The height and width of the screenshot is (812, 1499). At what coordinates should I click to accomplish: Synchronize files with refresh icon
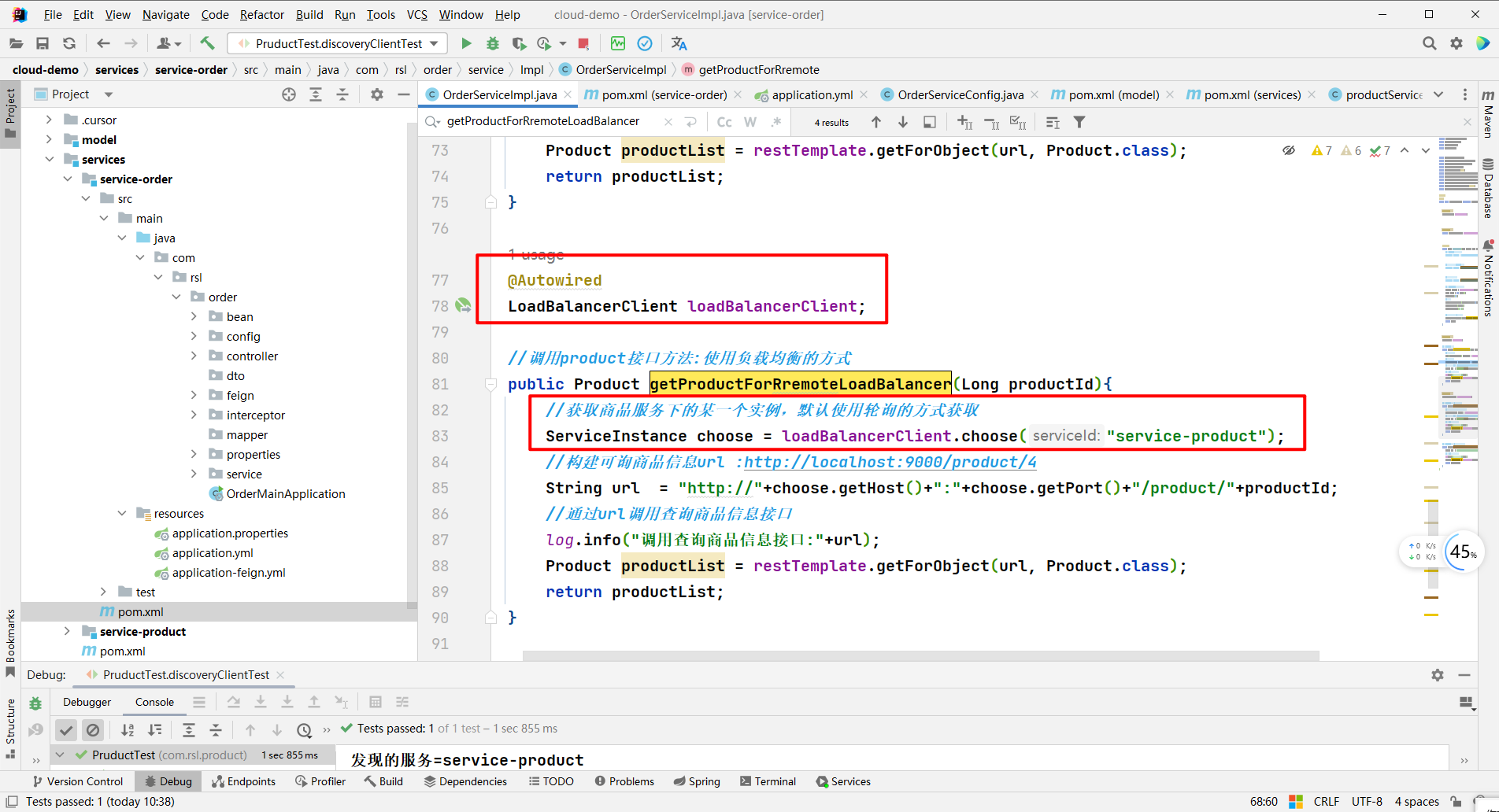[x=69, y=43]
